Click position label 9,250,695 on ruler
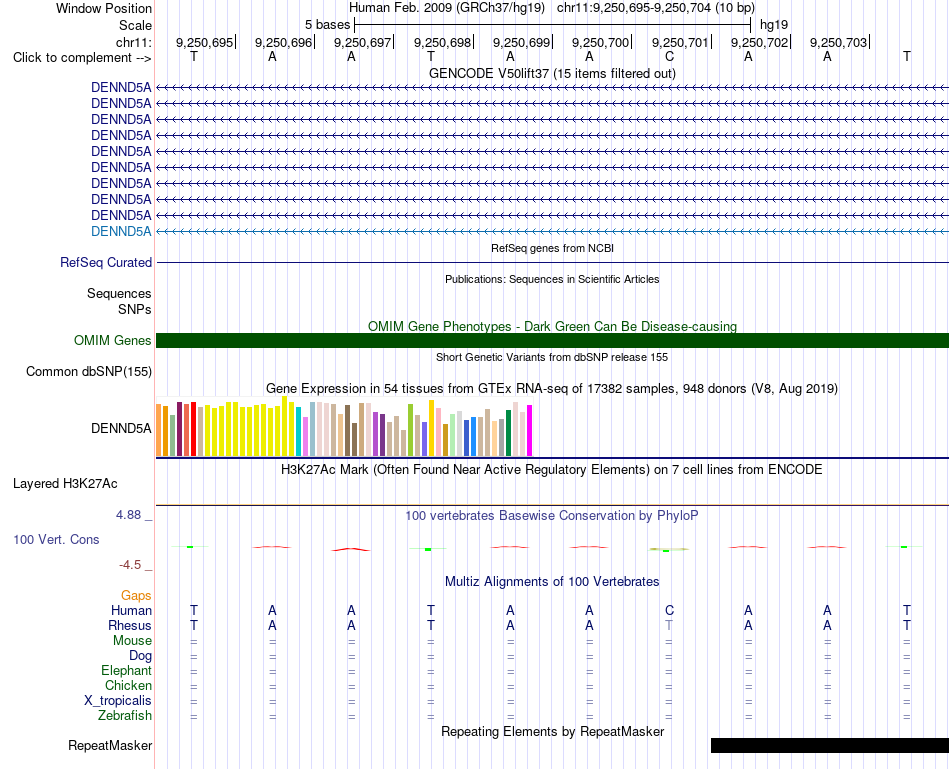950x769 pixels. tap(204, 42)
